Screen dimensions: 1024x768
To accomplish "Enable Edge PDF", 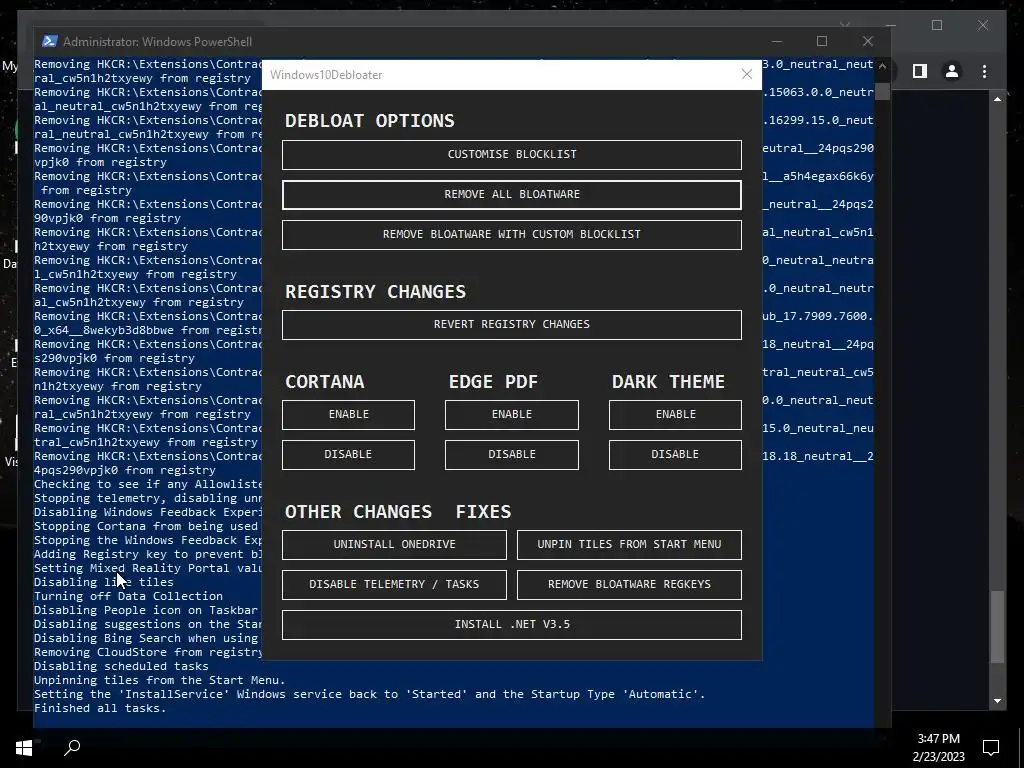I will (511, 415).
